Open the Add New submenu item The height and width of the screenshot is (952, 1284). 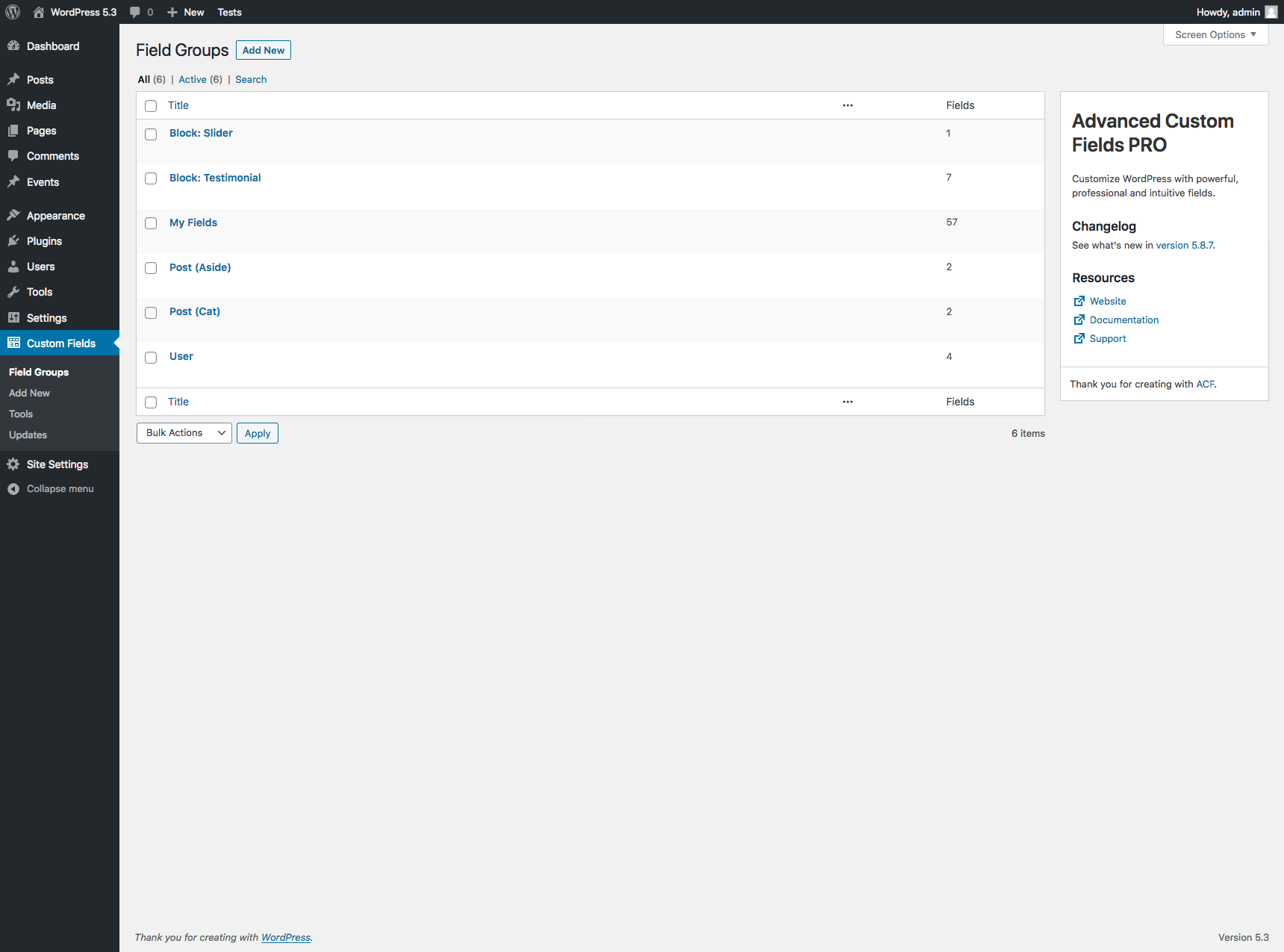[x=29, y=393]
